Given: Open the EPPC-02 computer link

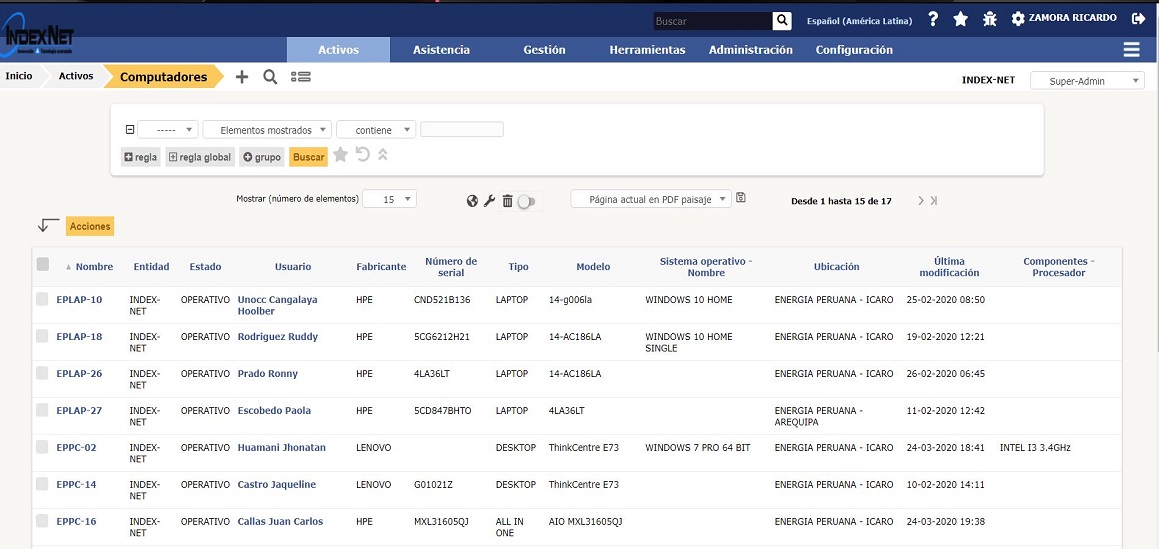Looking at the screenshot, I should click(x=76, y=448).
